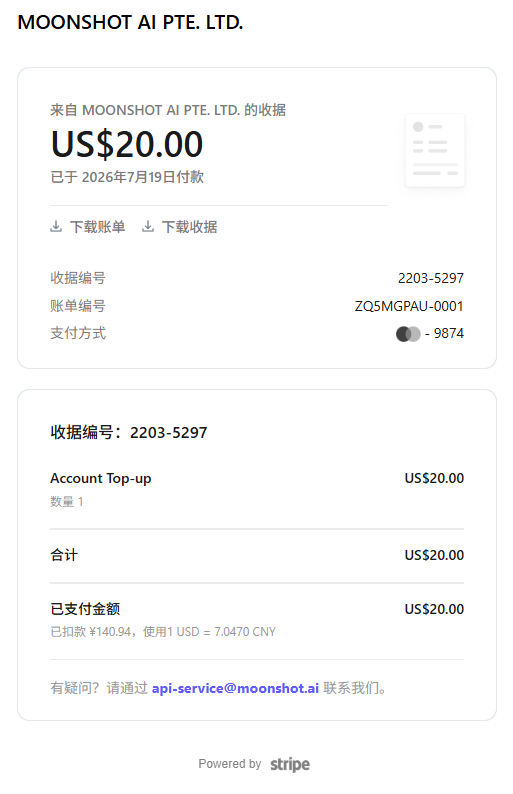
Task: Click the Account Top-up line item
Action: coord(101,479)
